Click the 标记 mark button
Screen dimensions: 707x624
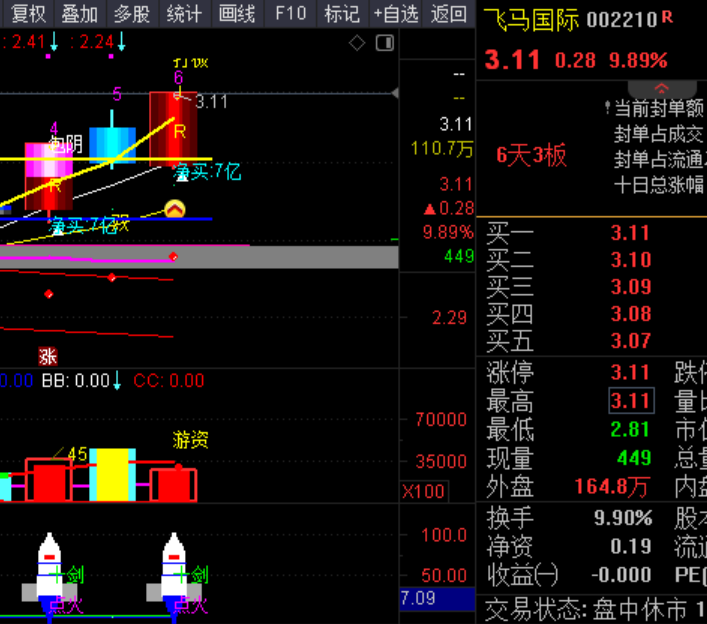click(342, 14)
